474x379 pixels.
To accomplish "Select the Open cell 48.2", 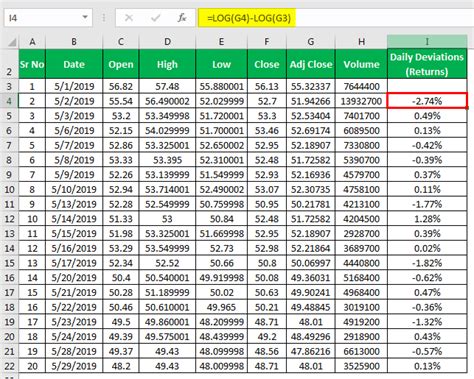I will click(x=121, y=366).
